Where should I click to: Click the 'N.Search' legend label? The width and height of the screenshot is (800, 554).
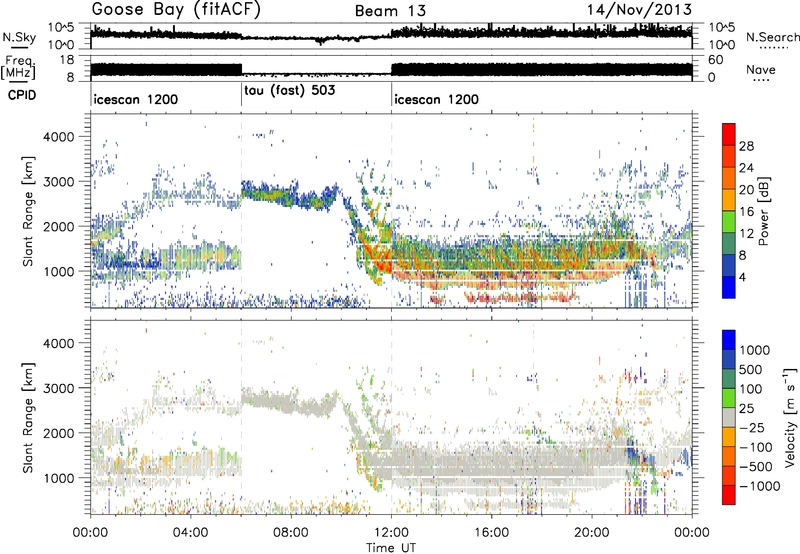[773, 37]
